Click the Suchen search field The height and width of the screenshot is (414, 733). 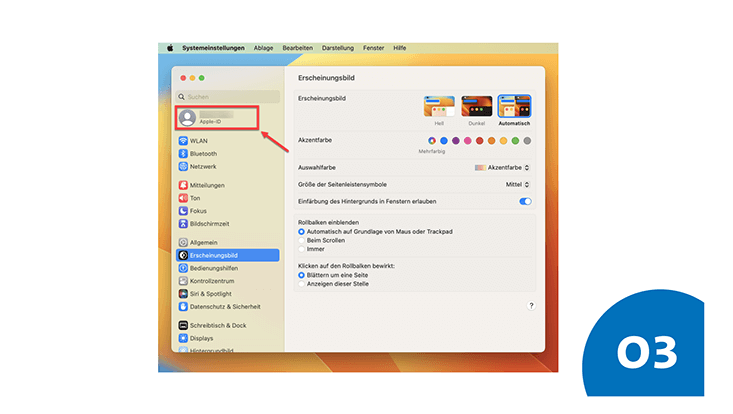[x=228, y=97]
